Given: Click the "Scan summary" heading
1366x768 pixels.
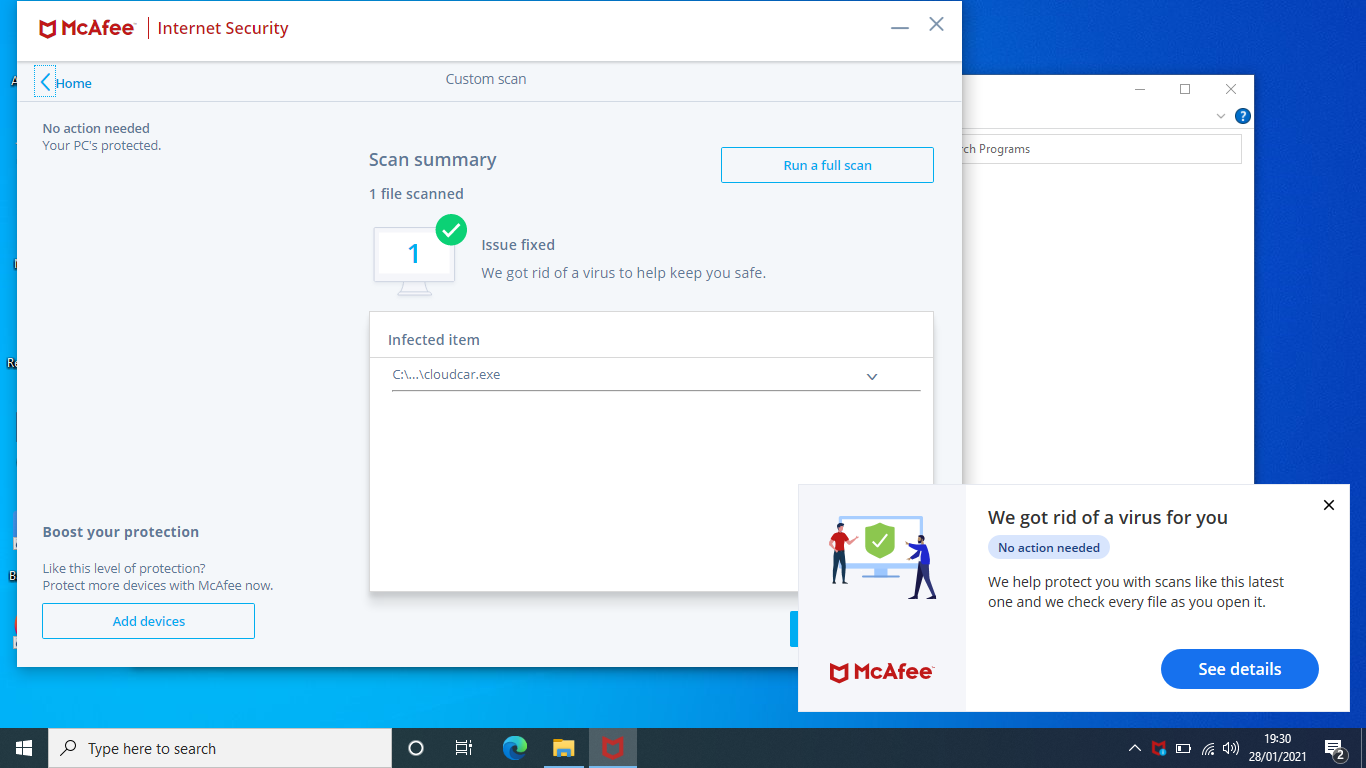Looking at the screenshot, I should pyautogui.click(x=432, y=160).
